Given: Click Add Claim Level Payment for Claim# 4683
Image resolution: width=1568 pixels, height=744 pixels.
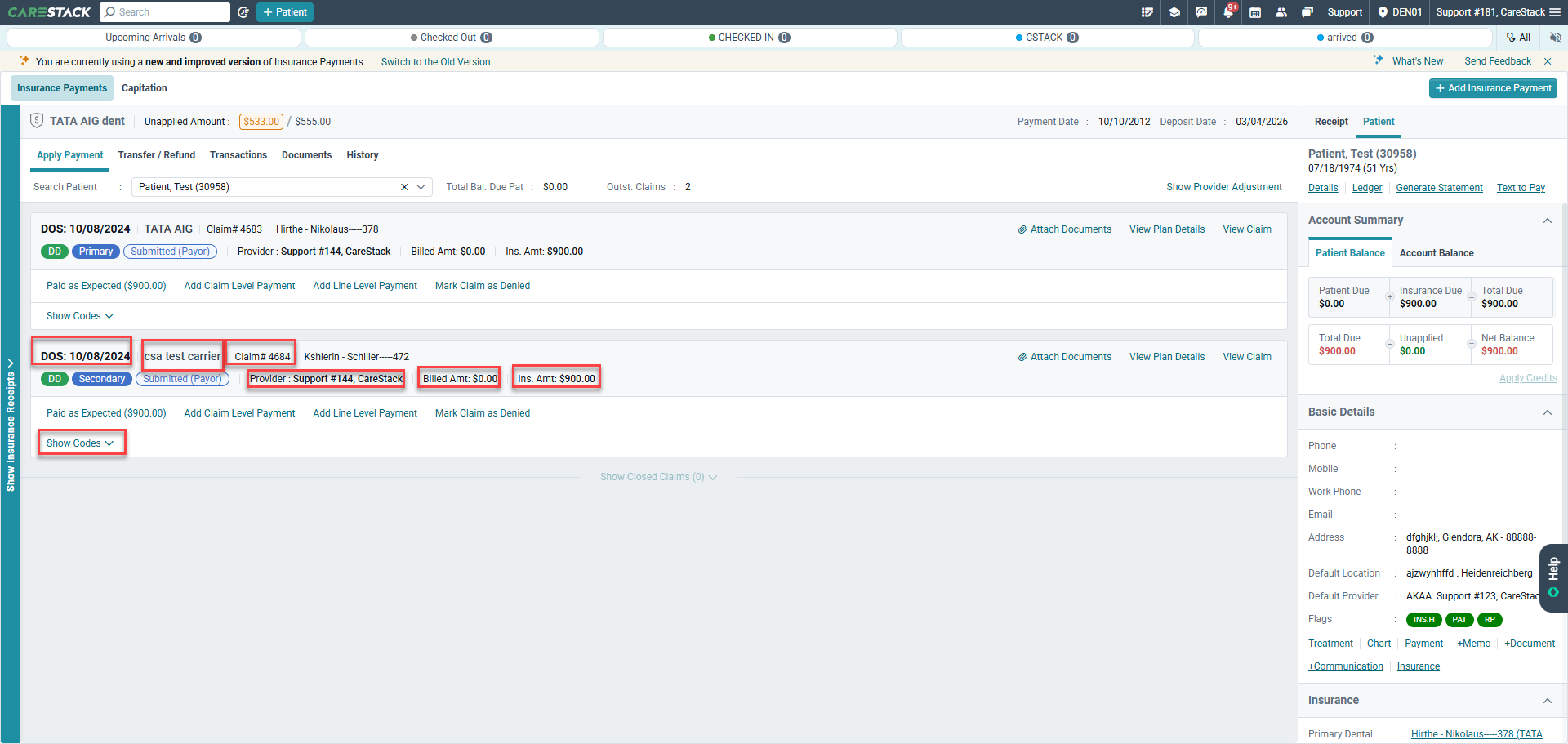Looking at the screenshot, I should point(240,286).
